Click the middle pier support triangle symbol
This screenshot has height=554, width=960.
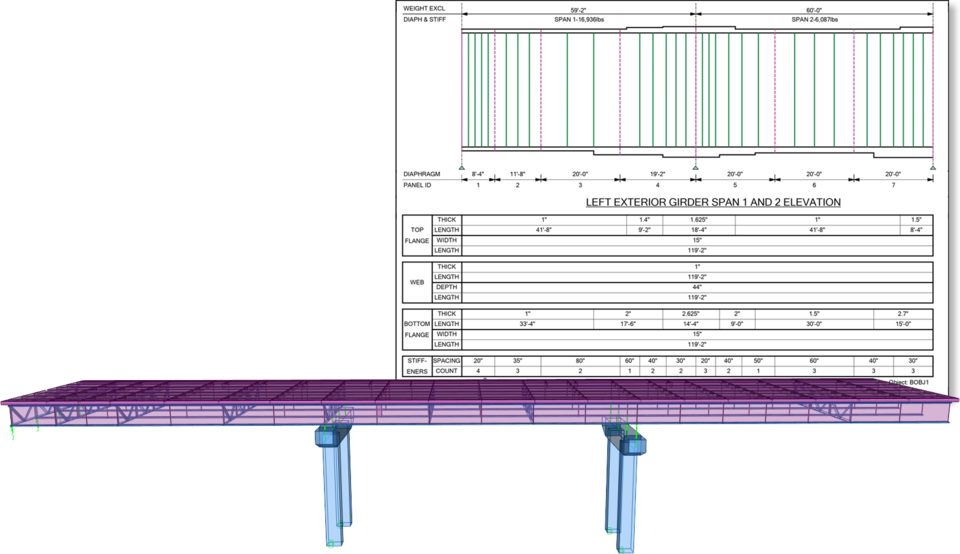(696, 167)
